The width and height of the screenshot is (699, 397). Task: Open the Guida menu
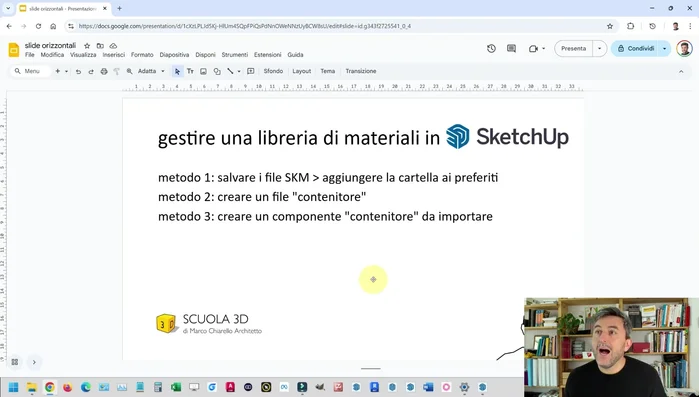pos(295,55)
